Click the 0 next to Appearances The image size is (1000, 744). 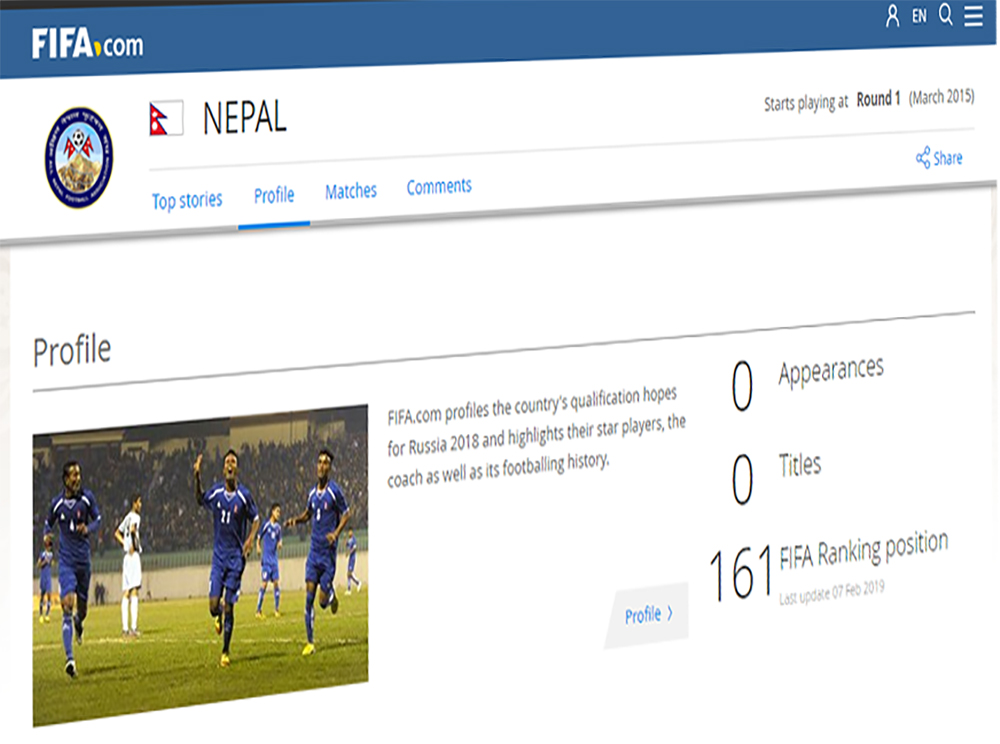742,386
